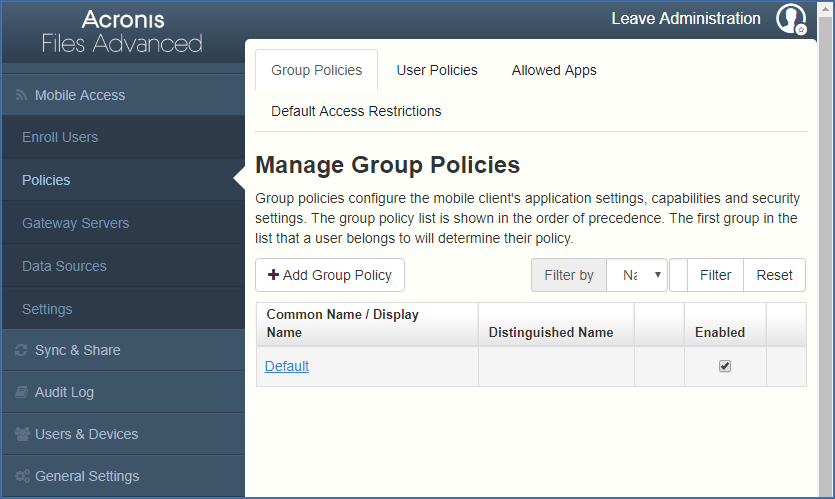Expand the Mobile Access section

123,95
